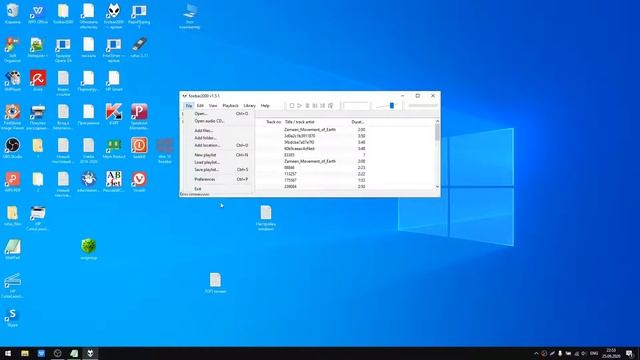Select the WPS Office desktop shortcut
The width and height of the screenshot is (640, 360).
click(x=38, y=13)
